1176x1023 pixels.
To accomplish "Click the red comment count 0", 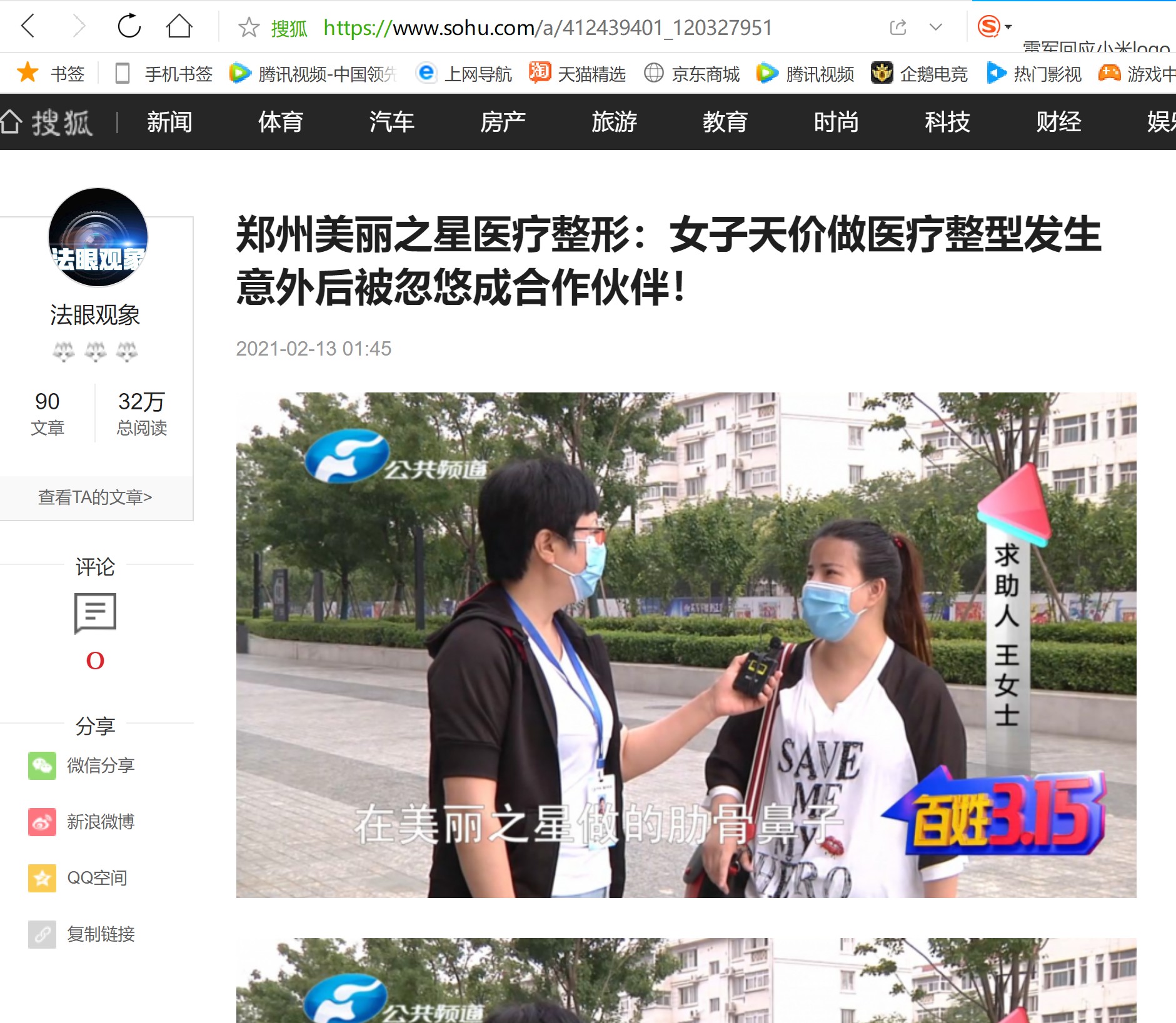I will (95, 661).
